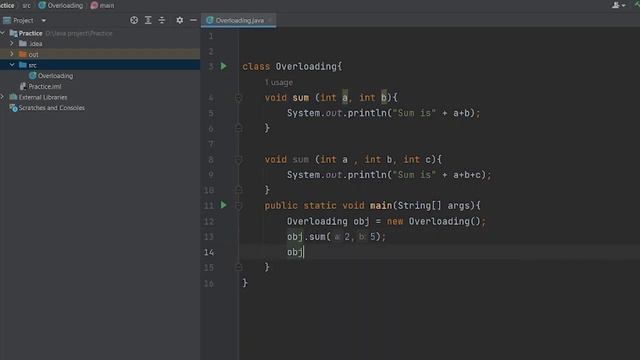Image resolution: width=640 pixels, height=360 pixels.
Task: Click the Overloading class icon in tree
Action: point(33,76)
